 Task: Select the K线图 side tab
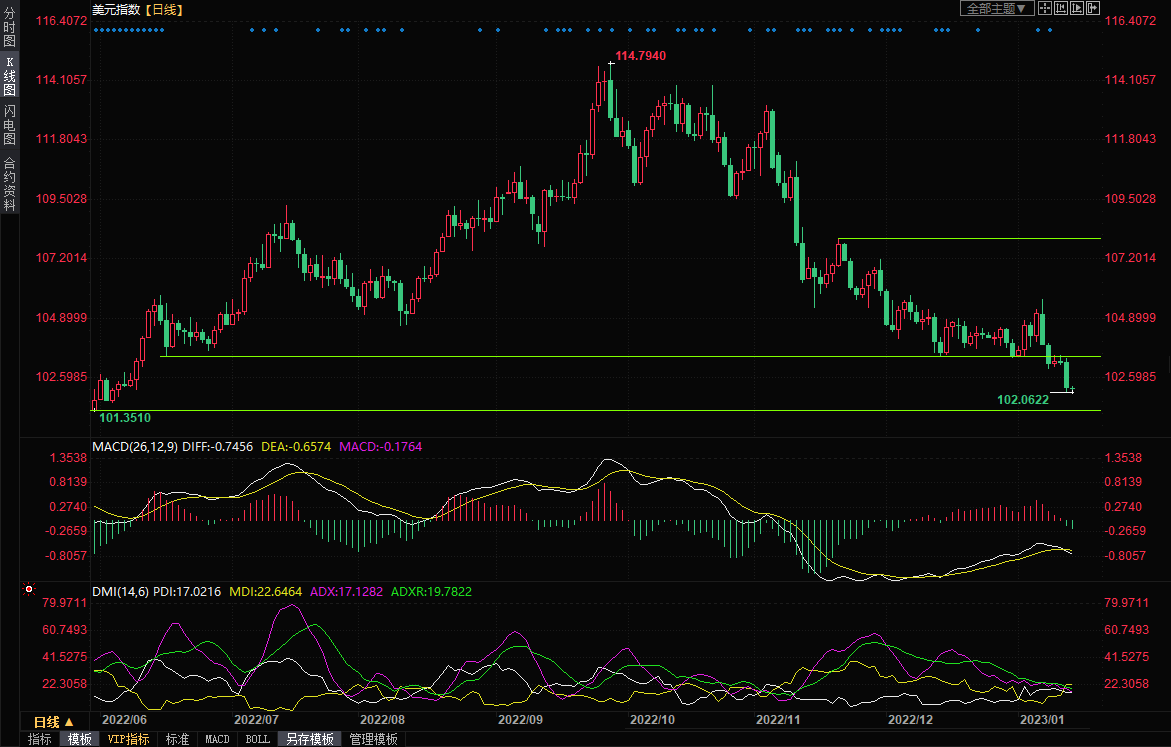point(9,75)
